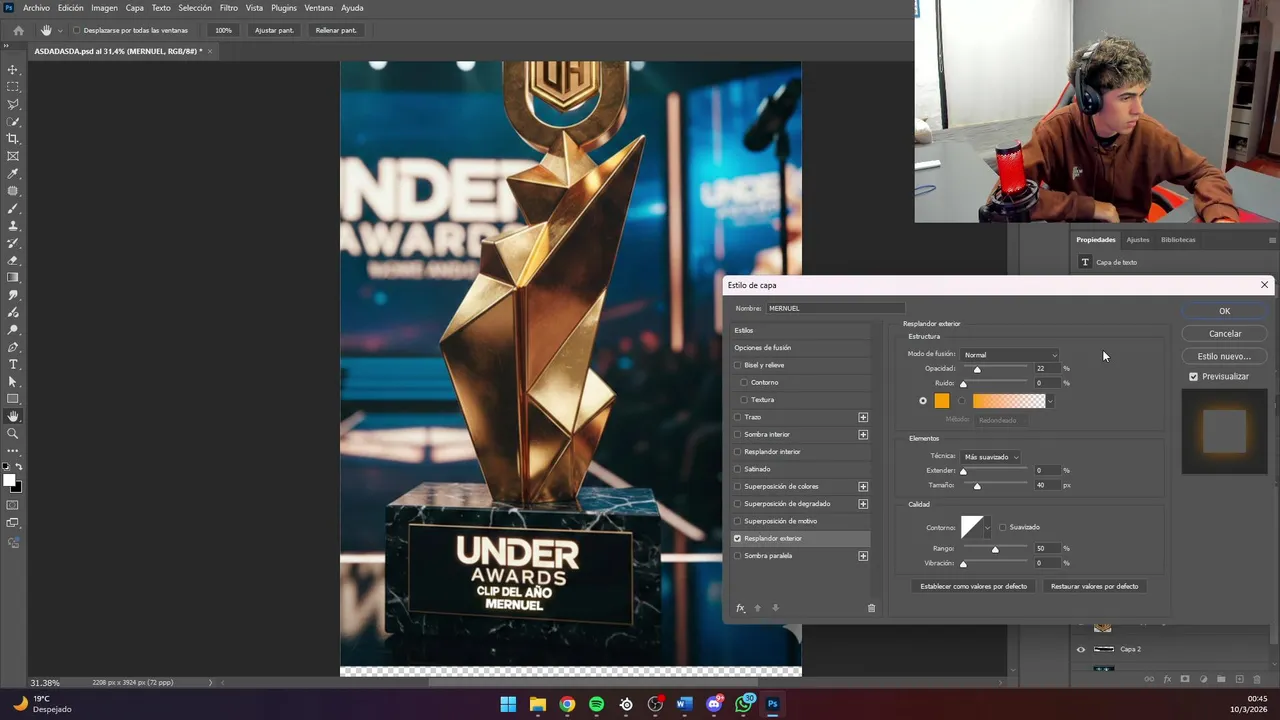1280x720 pixels.
Task: Select the Rectangular Marquee tool
Action: point(13,87)
